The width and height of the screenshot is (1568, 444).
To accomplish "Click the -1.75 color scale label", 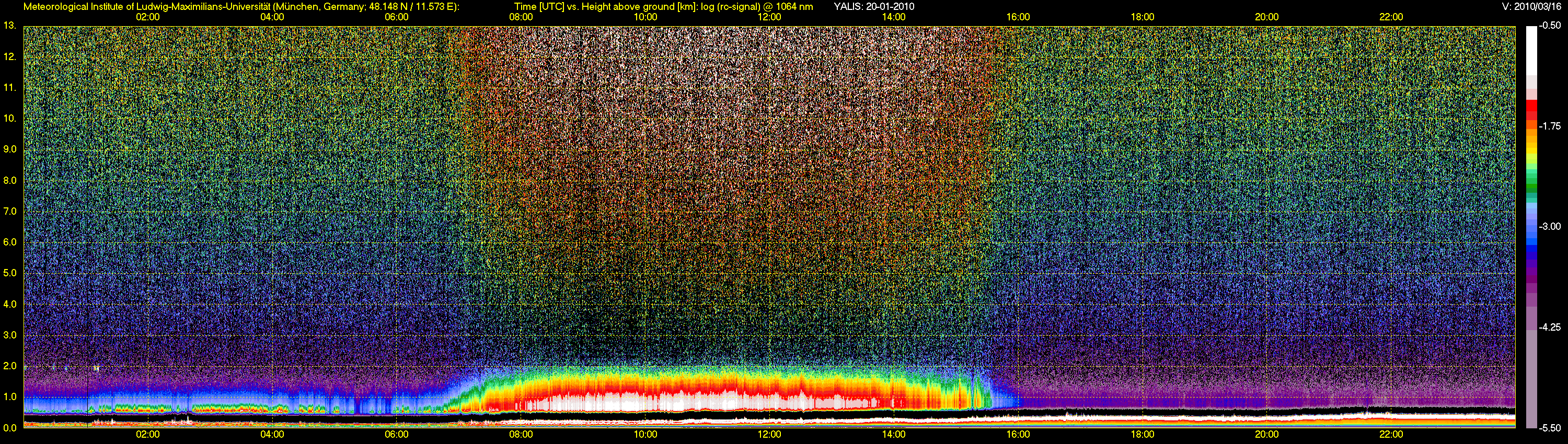I will 1550,126.
